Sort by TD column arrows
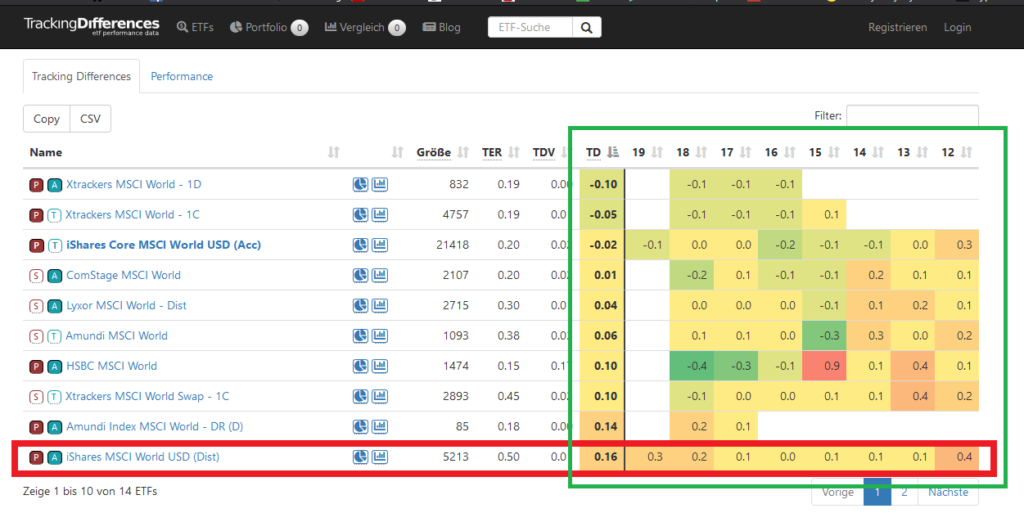Image resolution: width=1024 pixels, height=513 pixels. click(x=613, y=152)
